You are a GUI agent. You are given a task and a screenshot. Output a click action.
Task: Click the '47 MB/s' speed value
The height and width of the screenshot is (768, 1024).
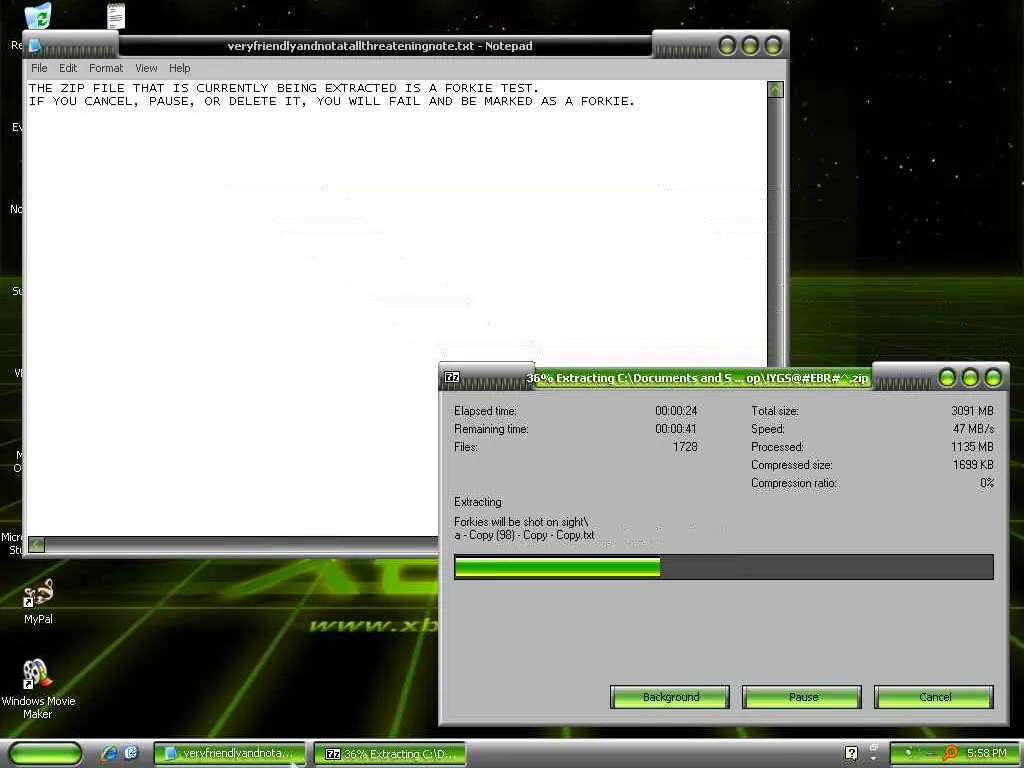click(x=974, y=429)
